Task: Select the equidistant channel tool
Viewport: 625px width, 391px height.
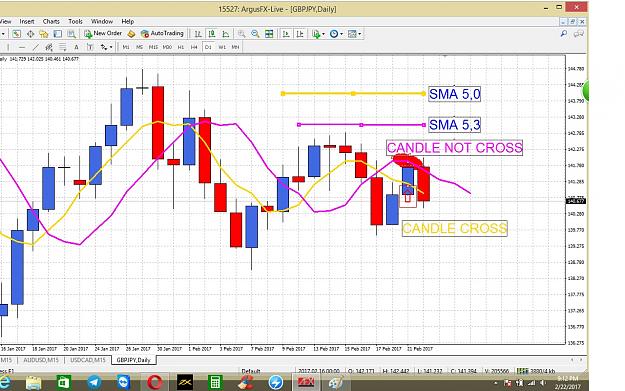Action: [49, 47]
